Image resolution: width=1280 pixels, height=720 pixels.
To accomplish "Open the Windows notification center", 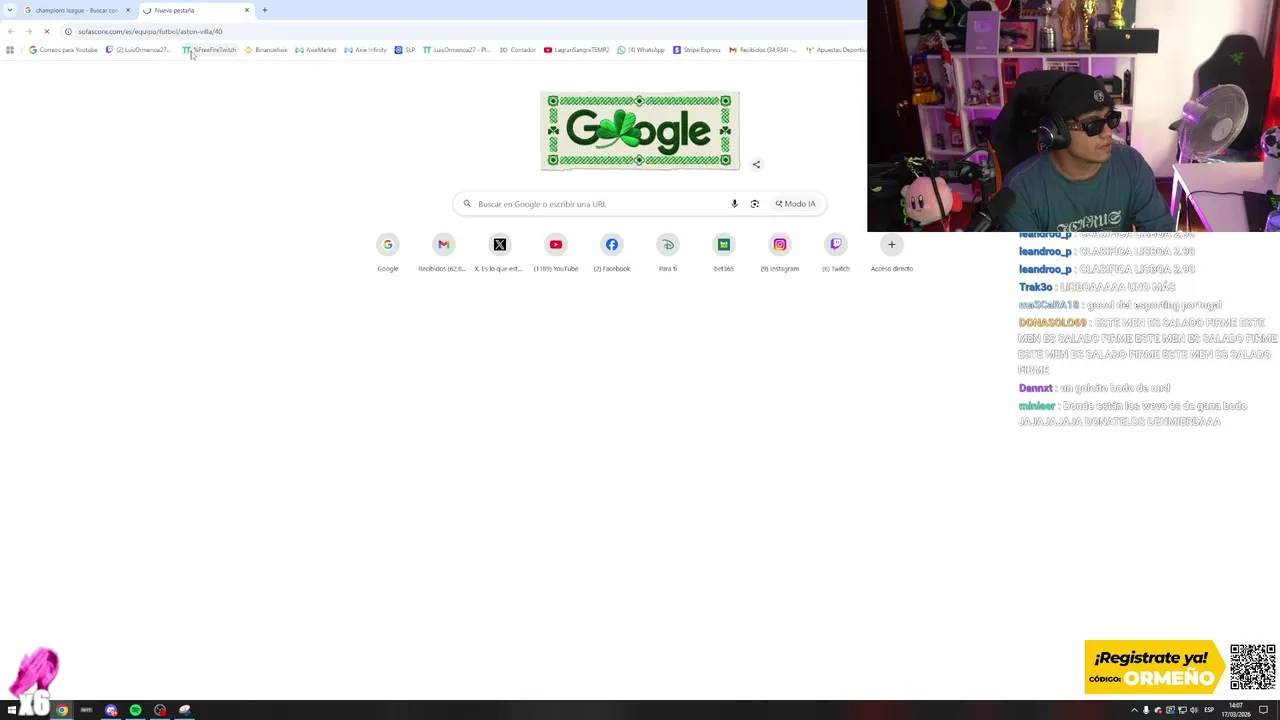I will pos(1263,710).
